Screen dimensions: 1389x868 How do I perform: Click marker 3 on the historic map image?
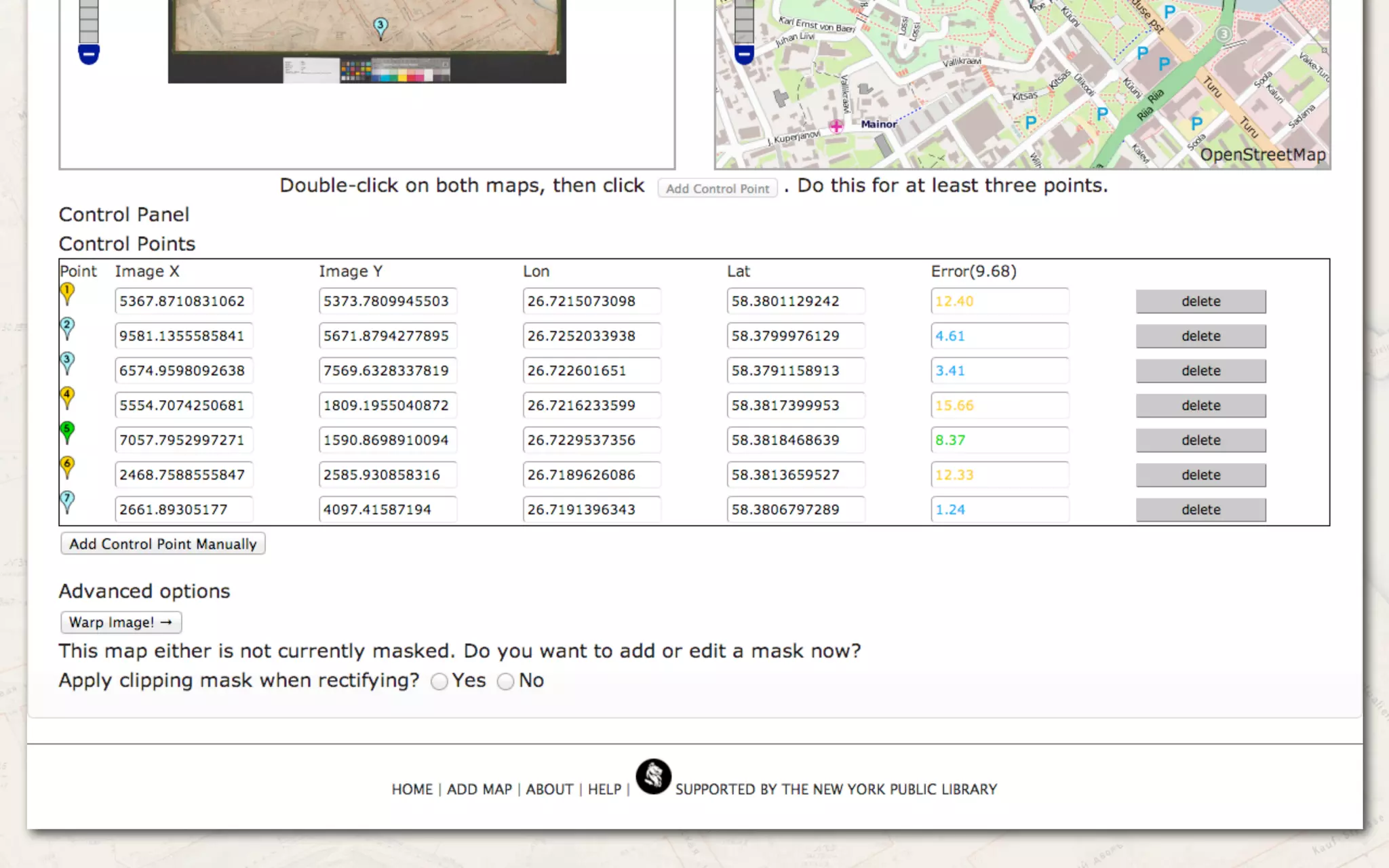tap(380, 27)
